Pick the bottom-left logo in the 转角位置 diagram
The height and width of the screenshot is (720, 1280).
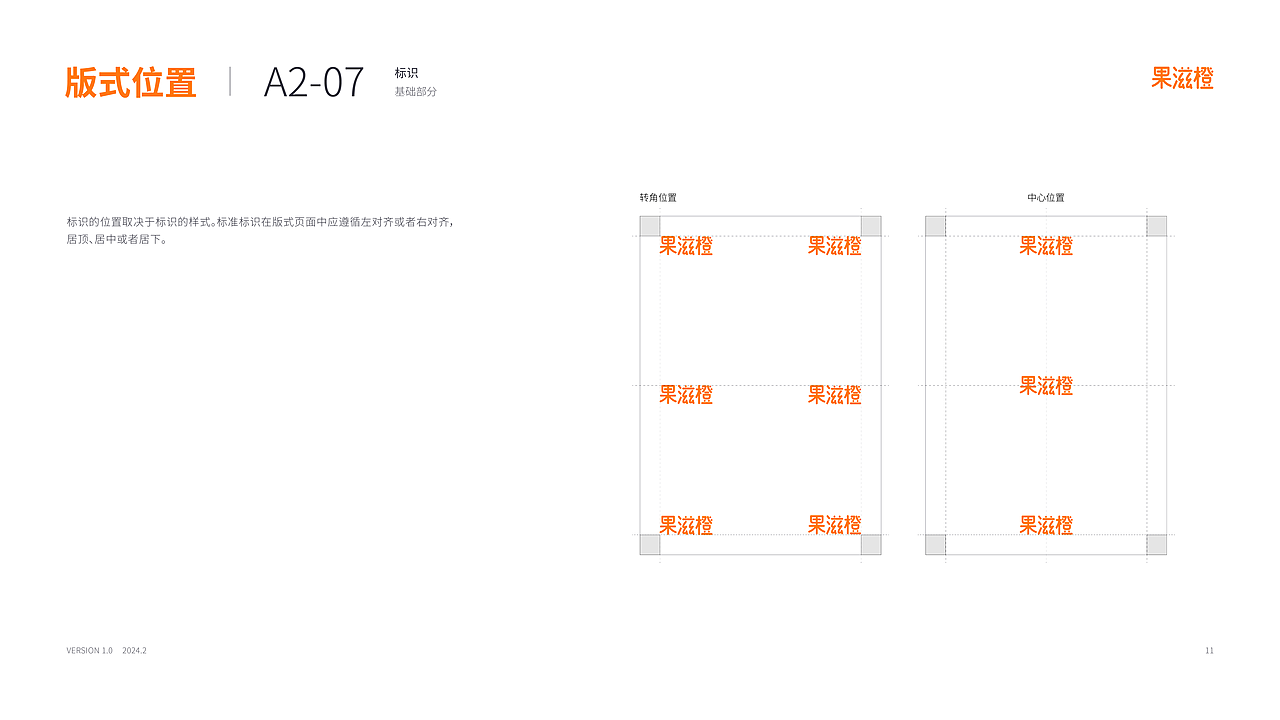pos(686,525)
